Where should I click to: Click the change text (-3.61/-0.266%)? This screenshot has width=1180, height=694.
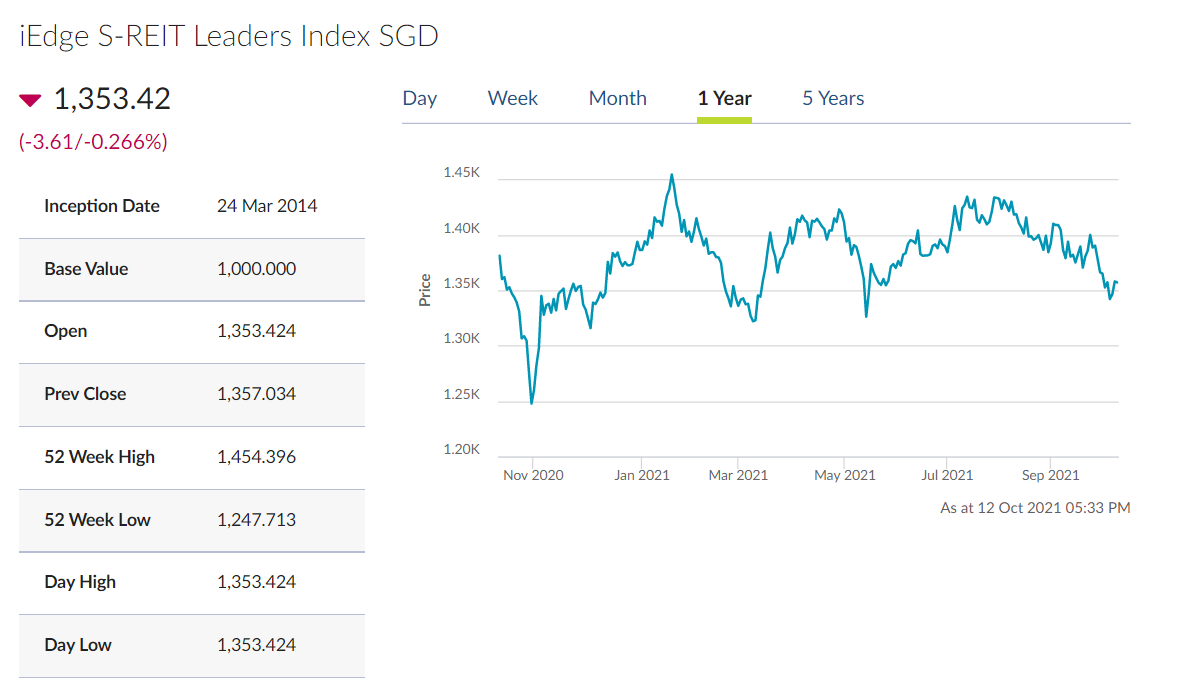click(93, 142)
